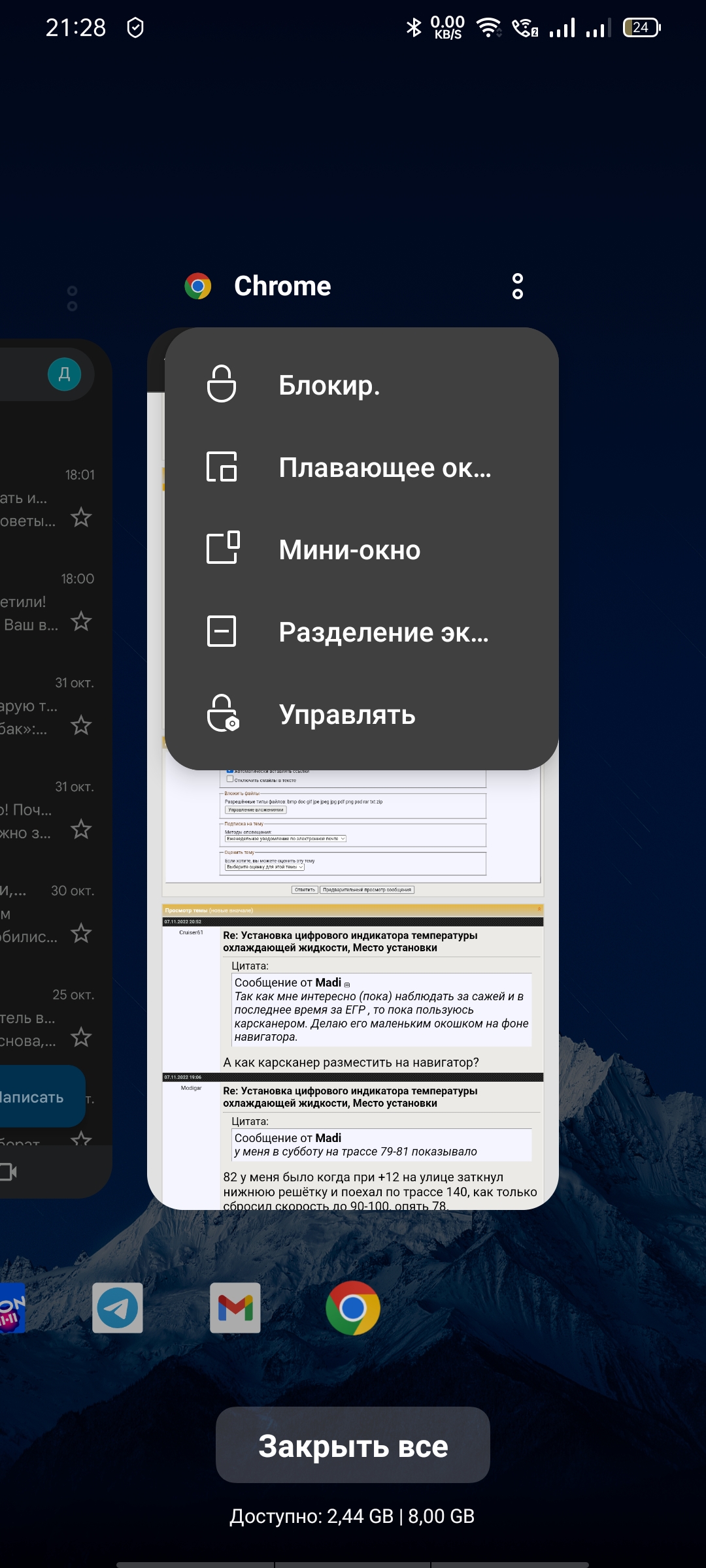Open the three-dot menu beside Chrome title
The height and width of the screenshot is (1568, 706).
click(x=518, y=286)
